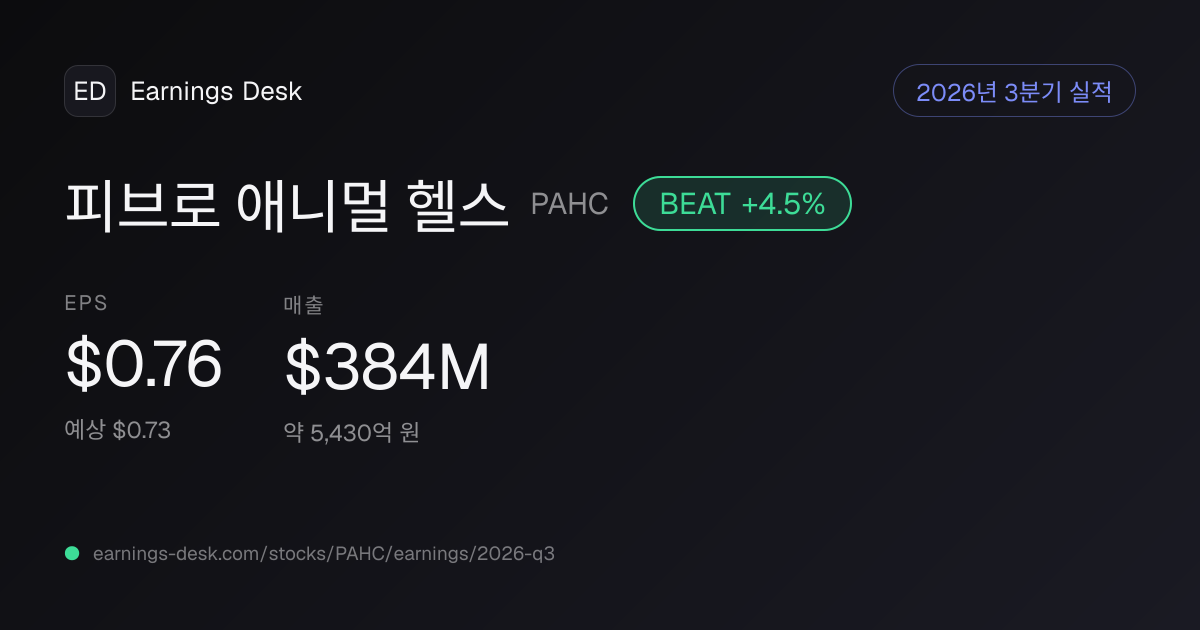The width and height of the screenshot is (1200, 630).
Task: Click the 약 5,430억 원 conversion text
Action: click(351, 433)
